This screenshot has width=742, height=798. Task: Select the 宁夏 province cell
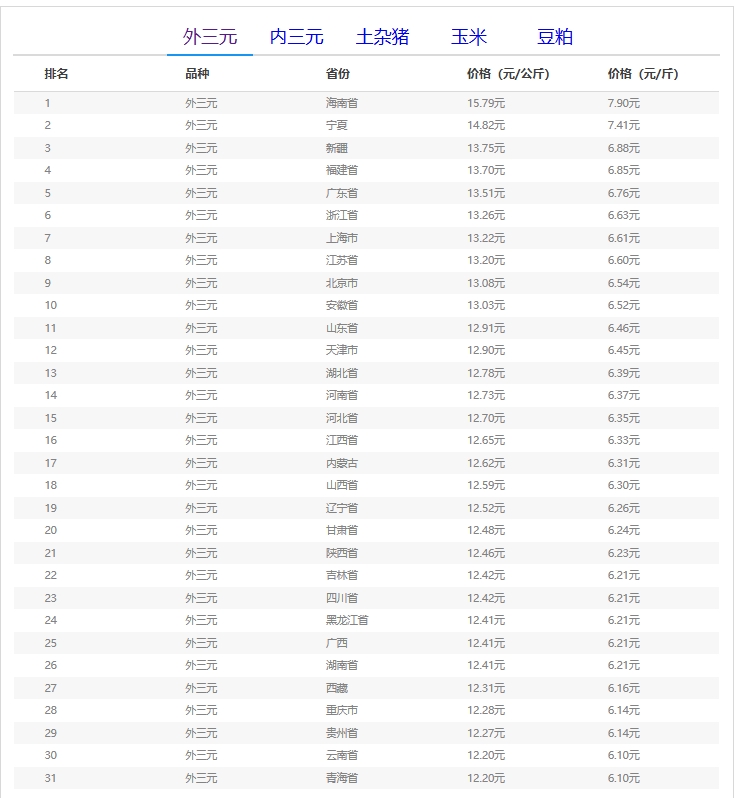pos(337,125)
